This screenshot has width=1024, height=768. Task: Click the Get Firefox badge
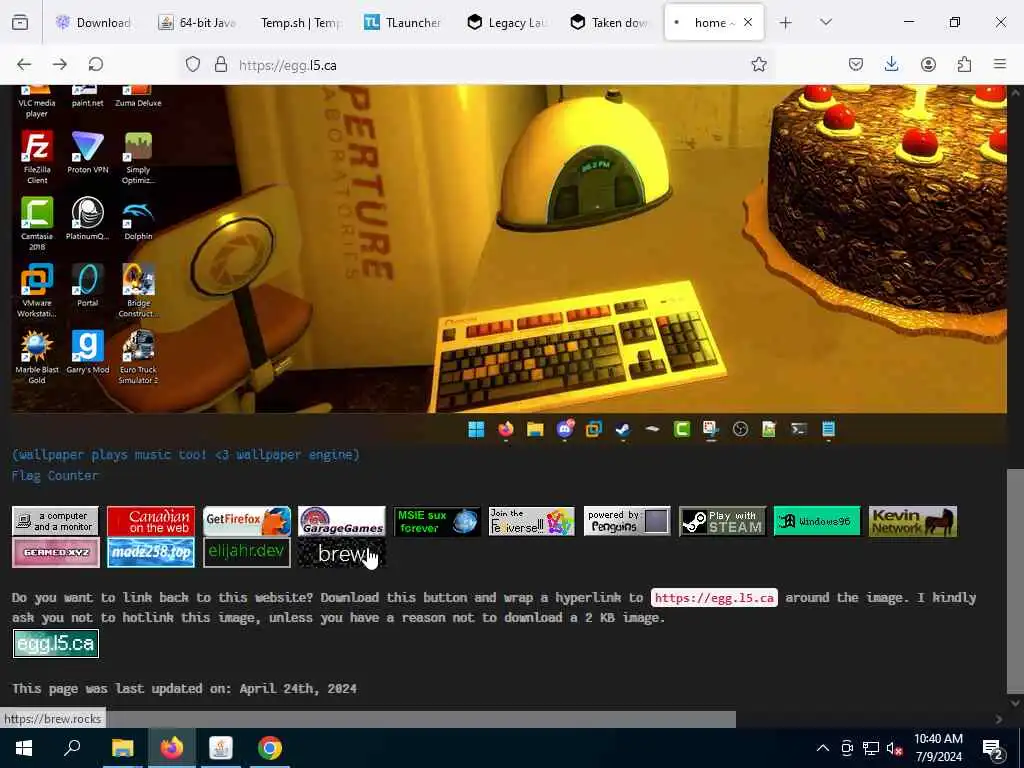tap(247, 521)
